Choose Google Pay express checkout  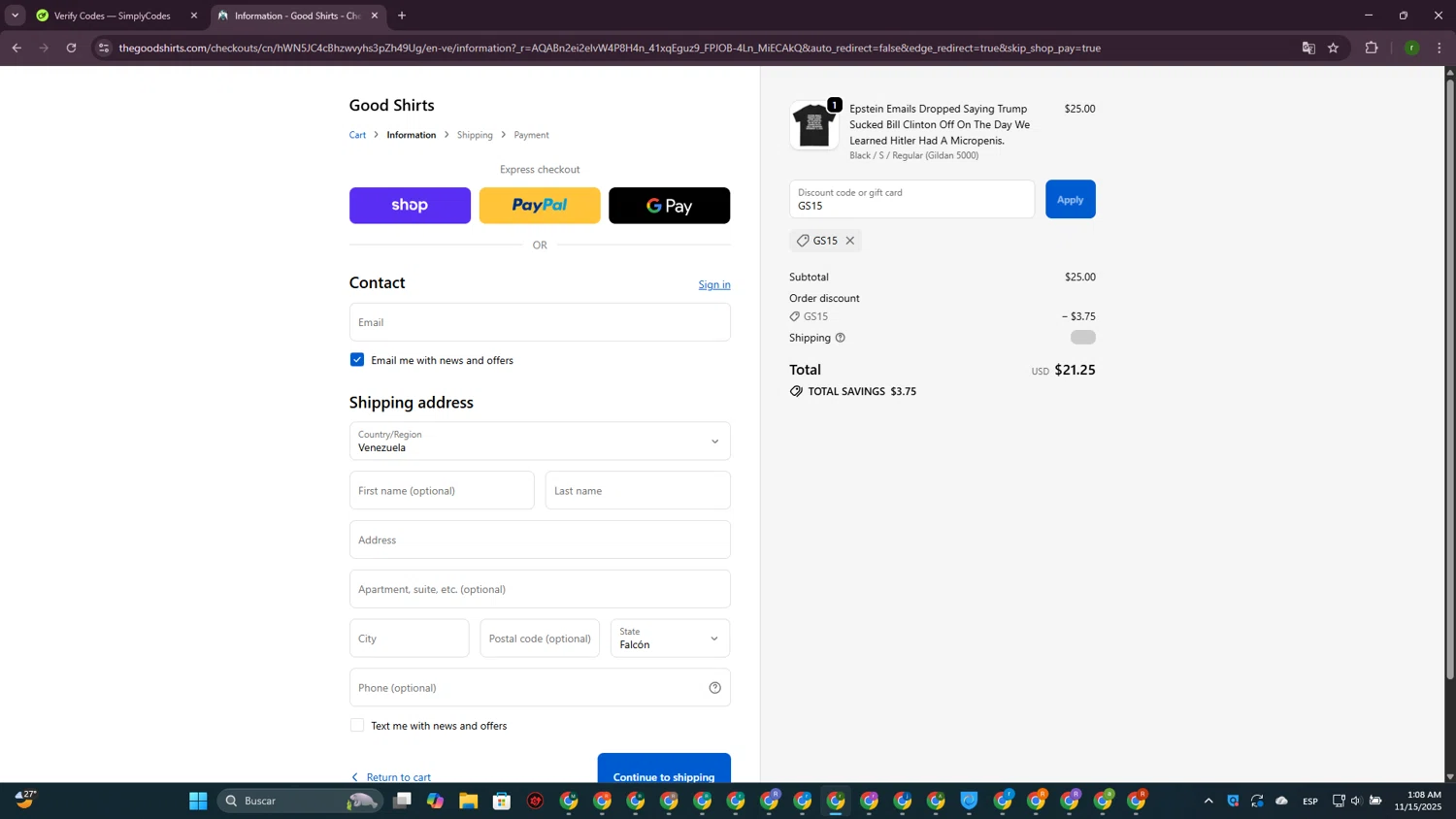(x=669, y=205)
